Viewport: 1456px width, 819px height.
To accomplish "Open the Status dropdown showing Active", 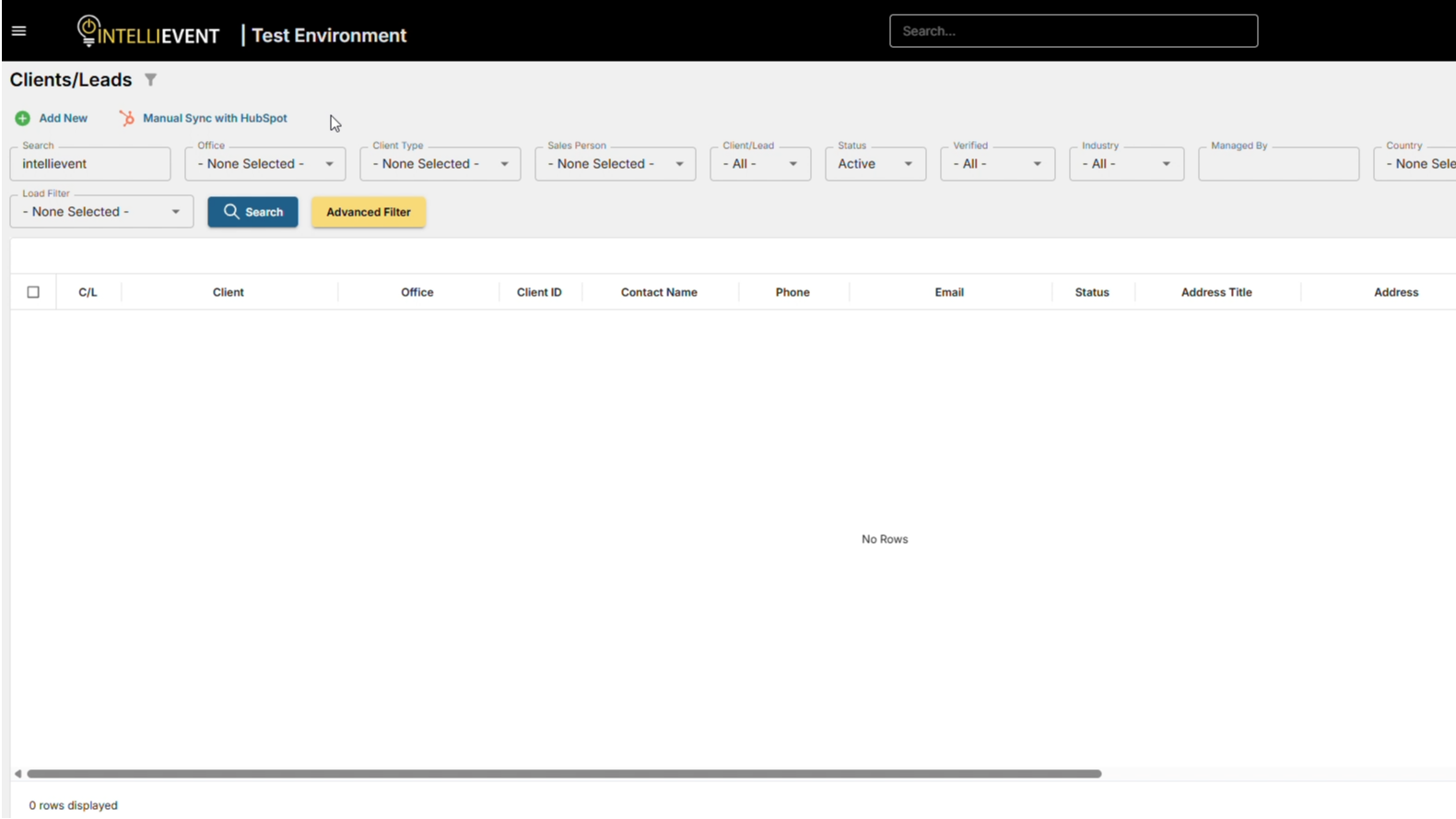I will [875, 164].
